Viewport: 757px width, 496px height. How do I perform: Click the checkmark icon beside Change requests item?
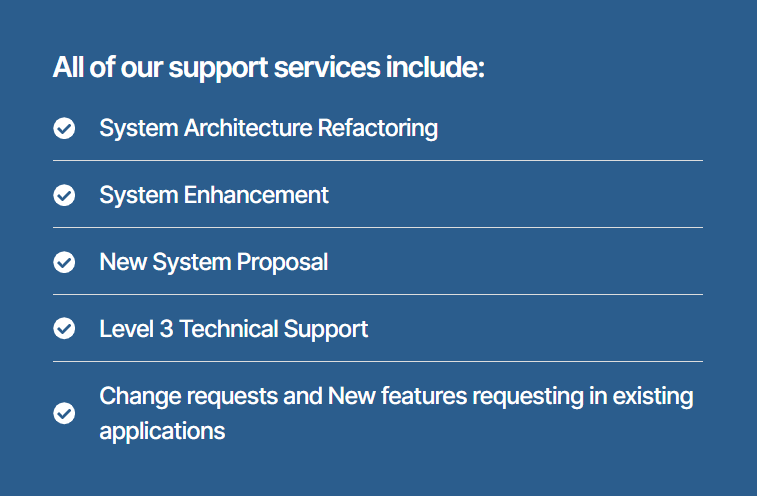coord(64,413)
